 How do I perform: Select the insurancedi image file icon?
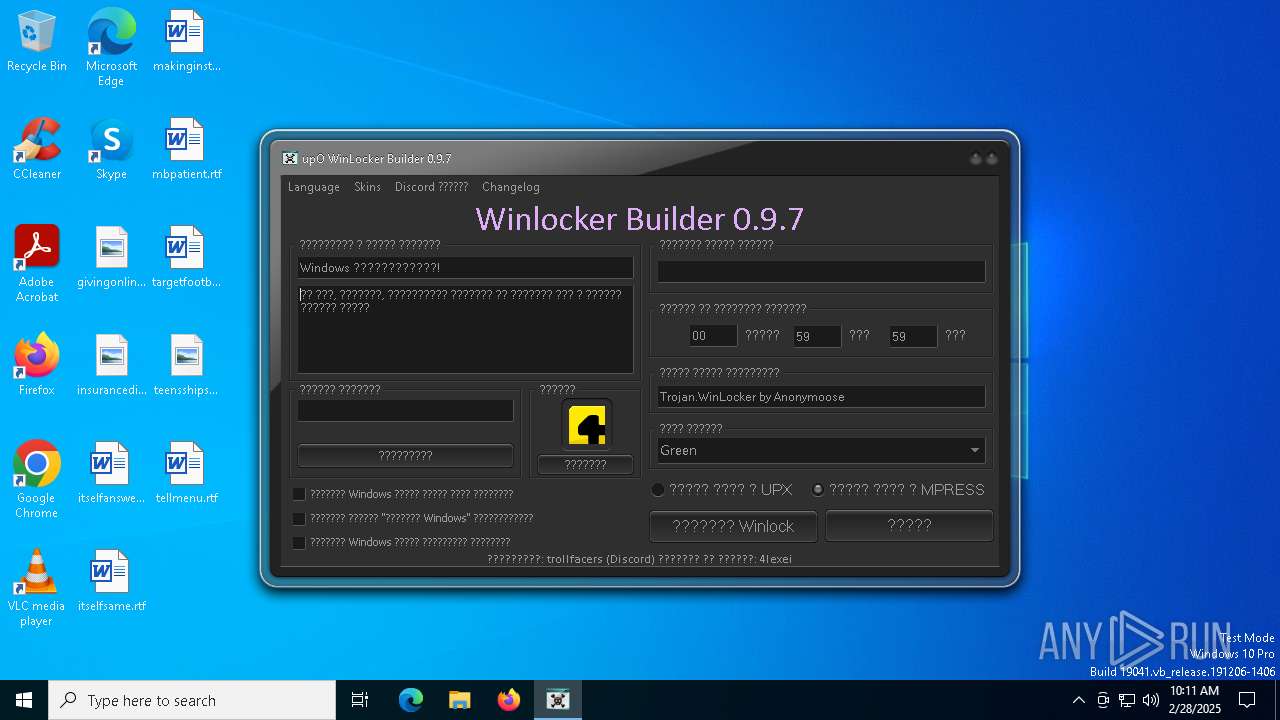click(111, 366)
